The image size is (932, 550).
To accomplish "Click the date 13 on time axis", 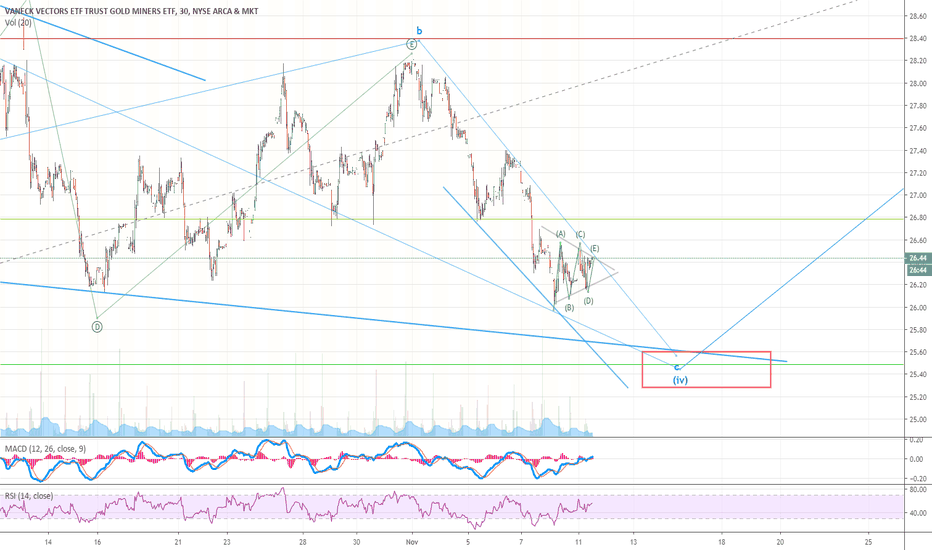I will (634, 542).
